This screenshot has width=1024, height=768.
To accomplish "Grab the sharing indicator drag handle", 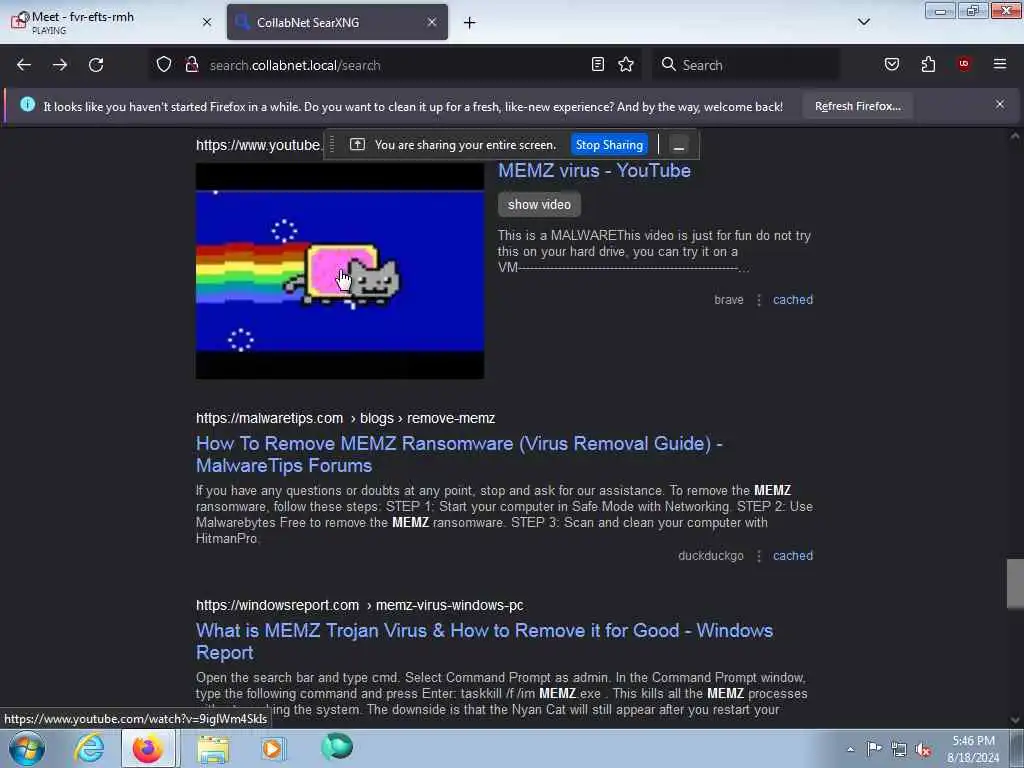I will coord(332,144).
